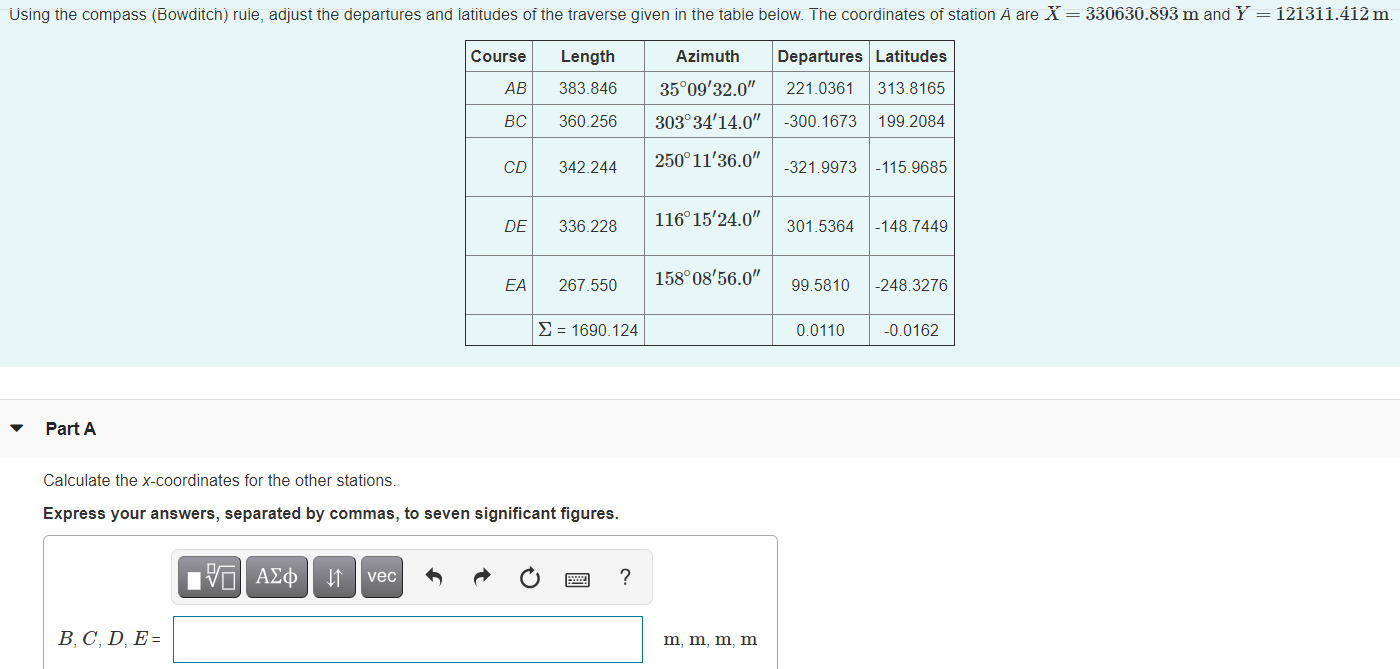Click the Part A heading label
Screen dimensions: 1400x669
(70, 428)
